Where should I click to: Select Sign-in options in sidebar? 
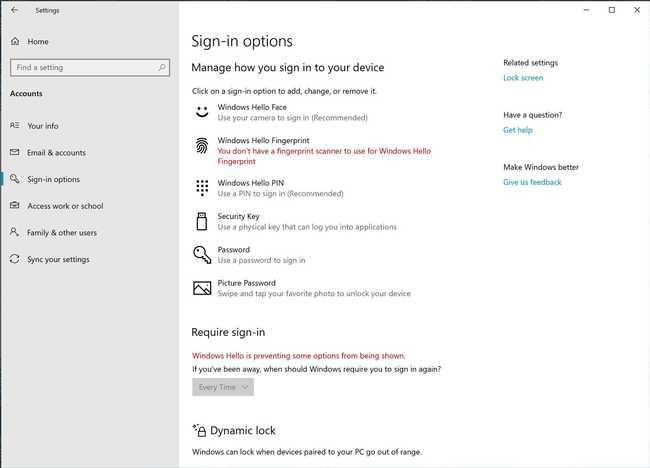(53, 179)
